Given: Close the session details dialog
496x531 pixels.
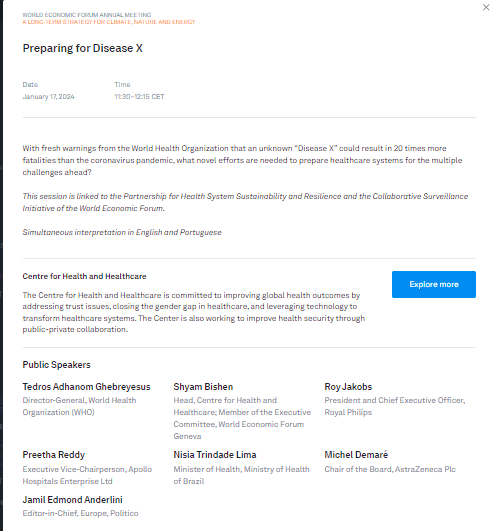Looking at the screenshot, I should (x=486, y=7).
